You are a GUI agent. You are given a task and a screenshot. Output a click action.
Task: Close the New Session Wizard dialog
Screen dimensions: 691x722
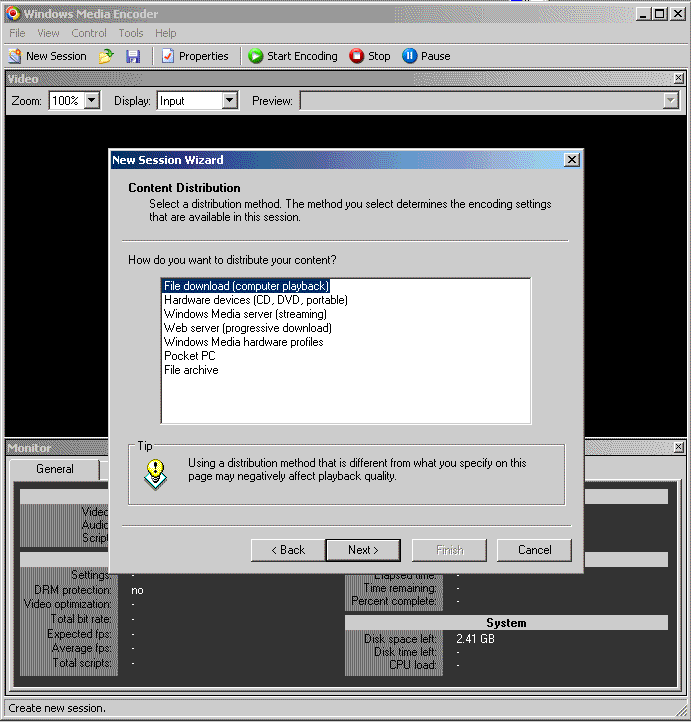571,160
